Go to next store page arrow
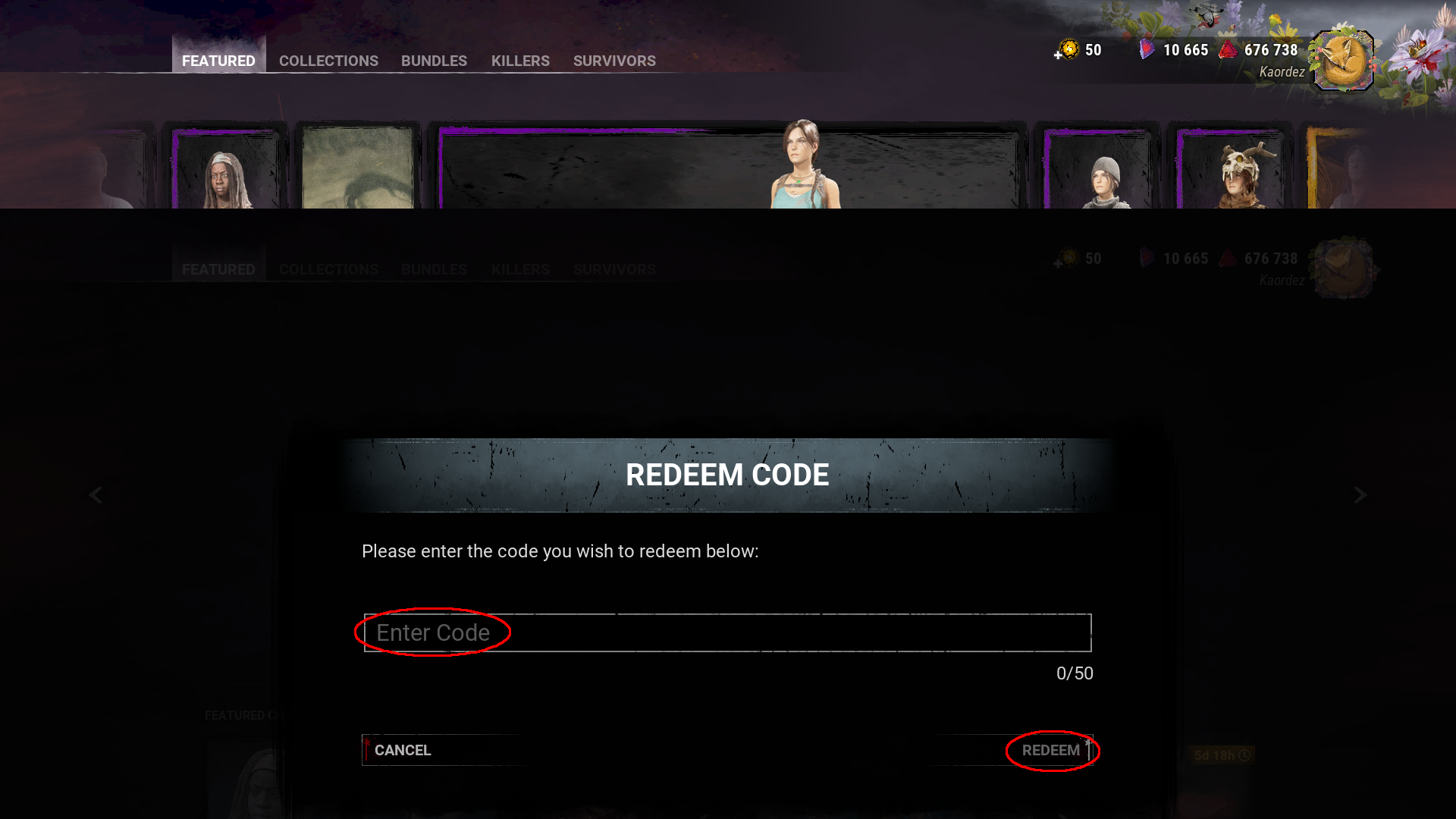 click(1360, 495)
